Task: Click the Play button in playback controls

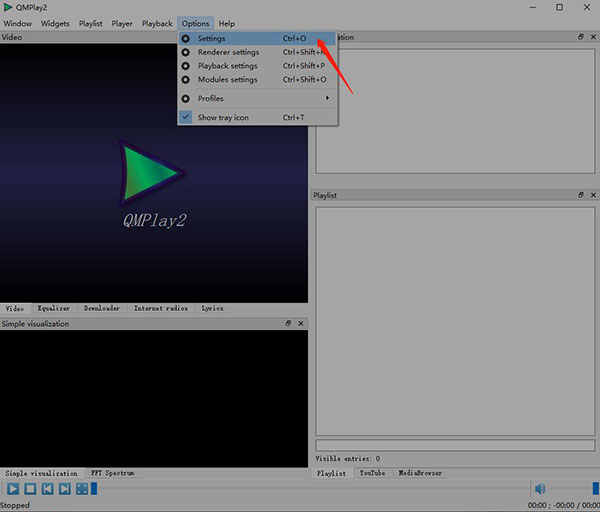Action: [13, 489]
